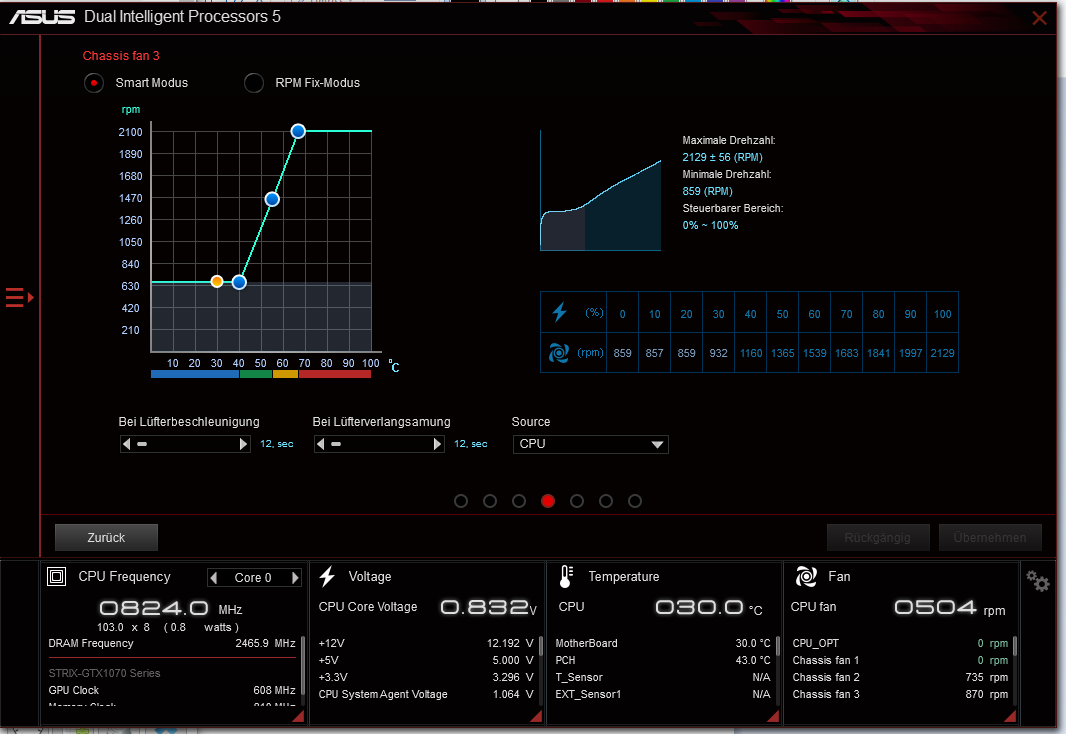Click the Temperature thermometer icon
The image size is (1066, 734).
click(x=566, y=576)
